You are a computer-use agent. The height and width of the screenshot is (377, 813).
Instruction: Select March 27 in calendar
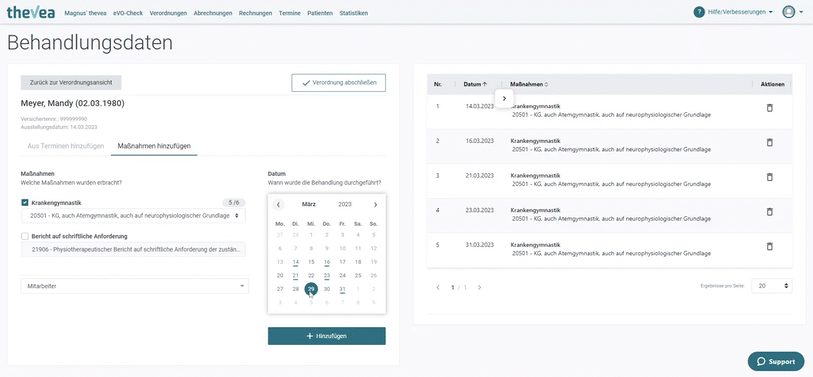point(280,289)
